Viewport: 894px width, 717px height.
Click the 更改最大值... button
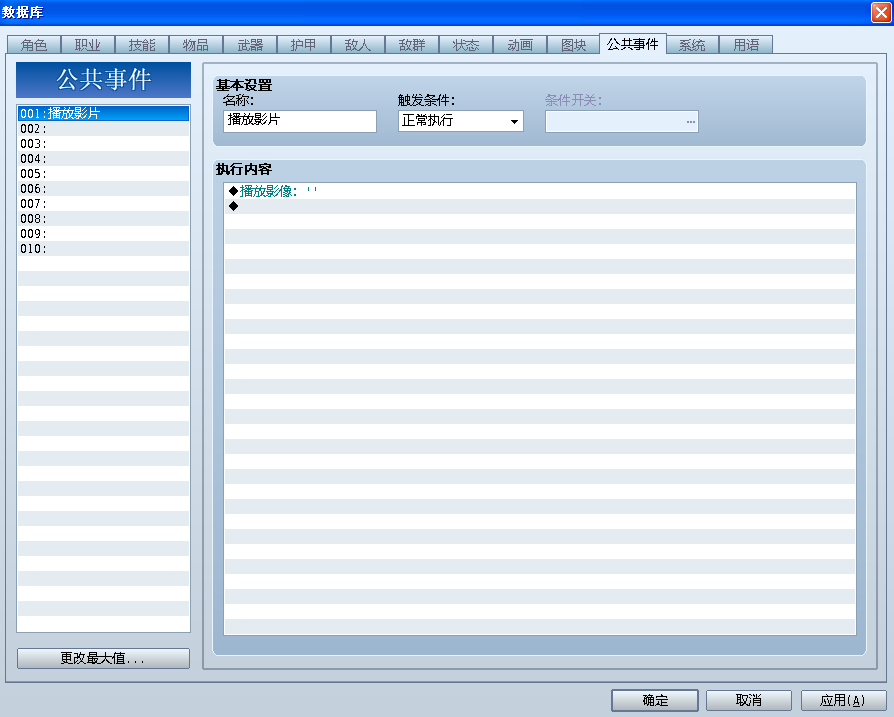click(103, 658)
